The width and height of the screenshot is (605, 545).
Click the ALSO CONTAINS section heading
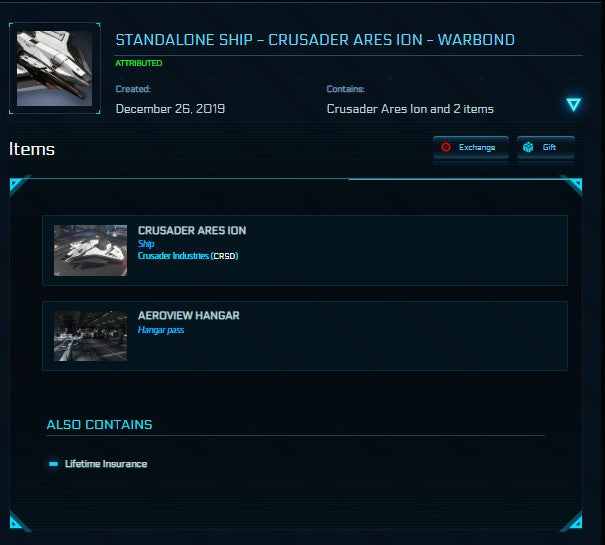pyautogui.click(x=99, y=425)
